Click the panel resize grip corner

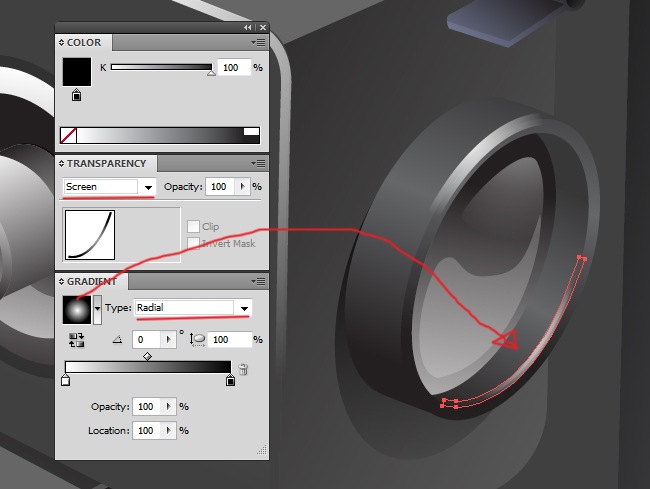(262, 450)
